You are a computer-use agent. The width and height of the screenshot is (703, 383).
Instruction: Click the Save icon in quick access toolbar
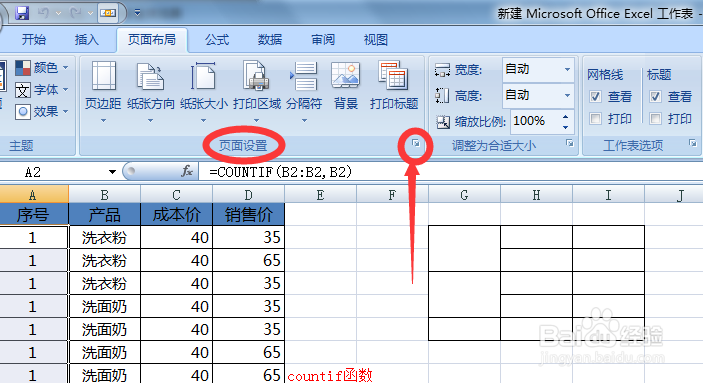pos(22,13)
